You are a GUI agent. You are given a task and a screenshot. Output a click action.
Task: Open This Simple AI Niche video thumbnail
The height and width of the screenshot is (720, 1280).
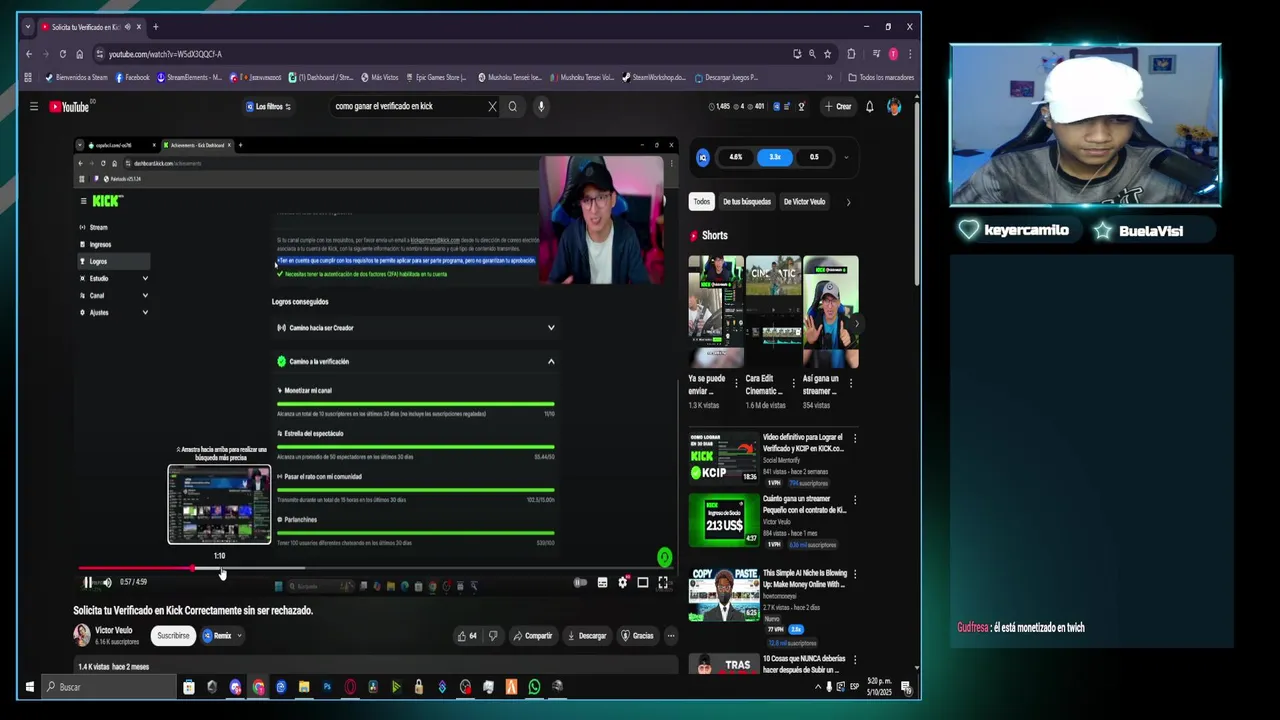click(x=724, y=594)
